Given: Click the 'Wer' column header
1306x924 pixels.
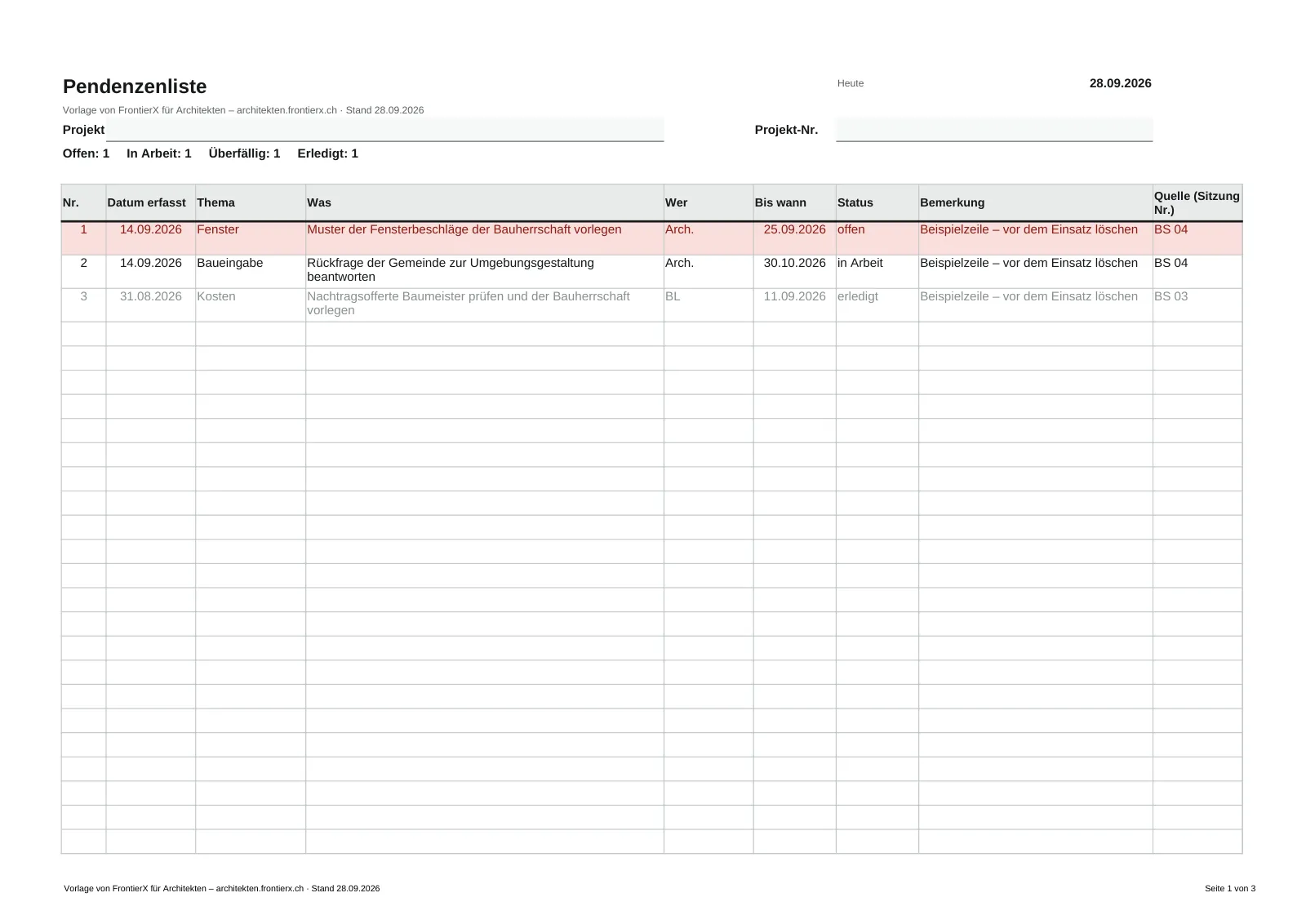Looking at the screenshot, I should (x=709, y=202).
